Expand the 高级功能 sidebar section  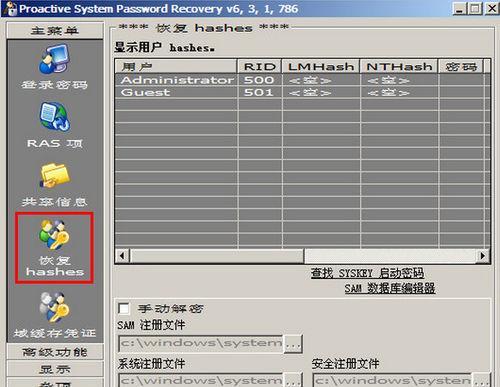55,352
